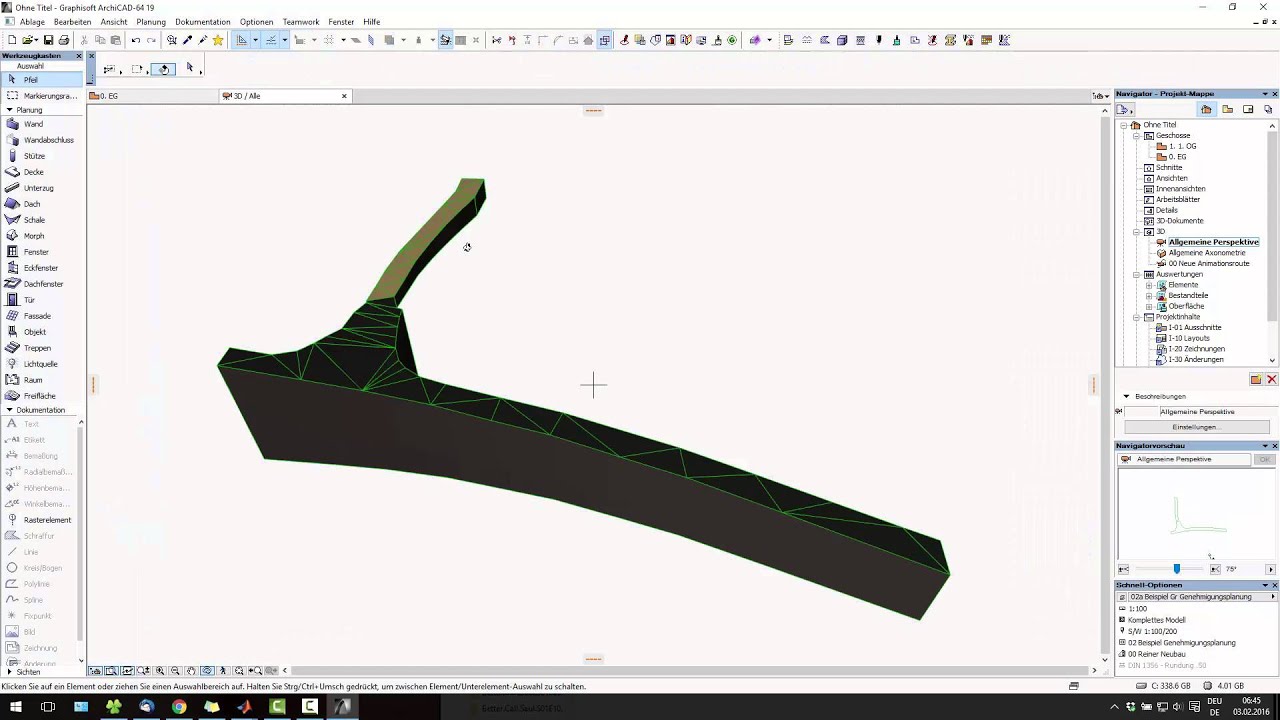1280x720 pixels.
Task: Expand the Elemente tree node
Action: [1149, 285]
